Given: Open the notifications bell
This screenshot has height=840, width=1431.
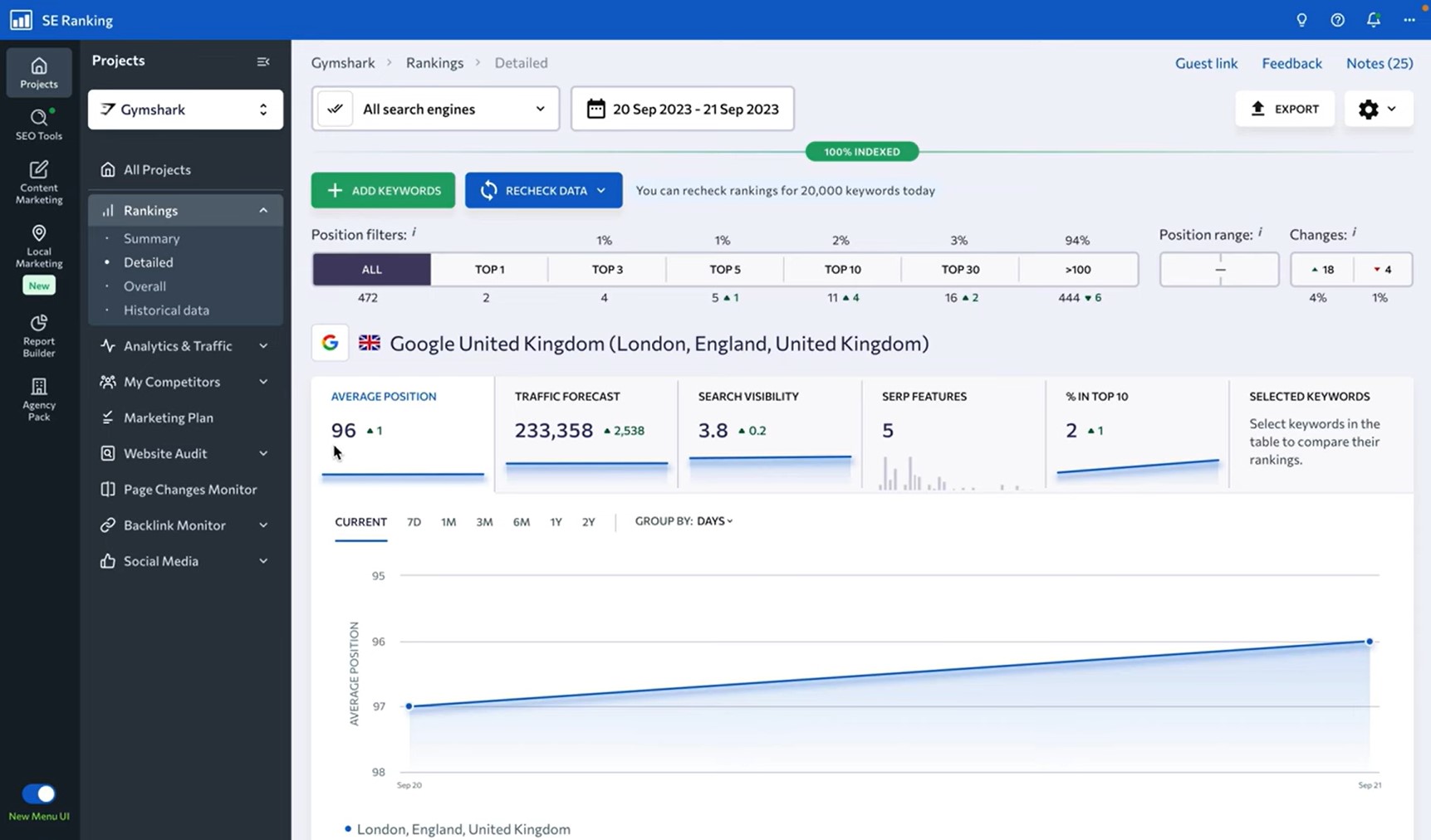Looking at the screenshot, I should (1373, 20).
